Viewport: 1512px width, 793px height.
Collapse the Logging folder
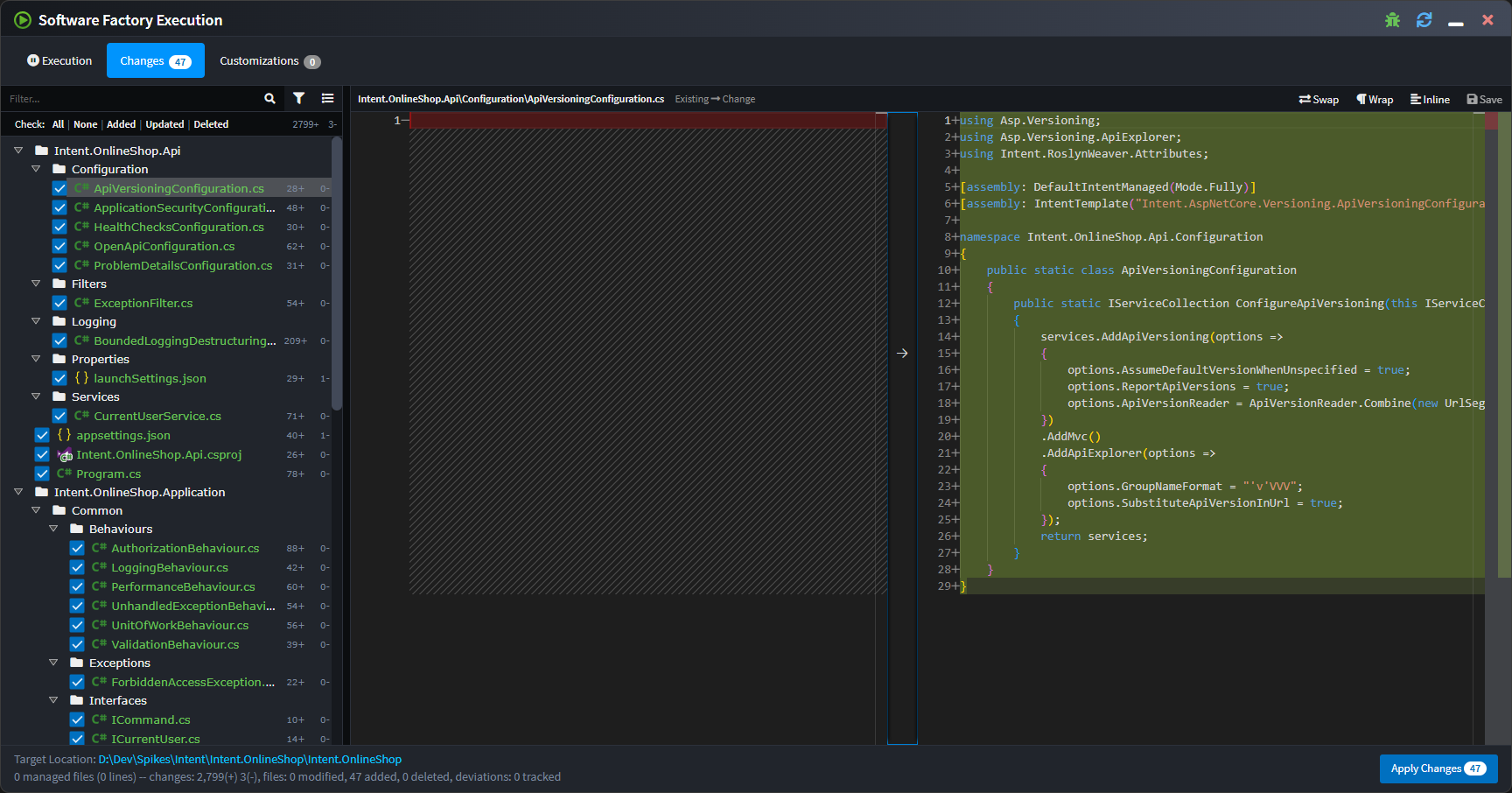point(36,321)
